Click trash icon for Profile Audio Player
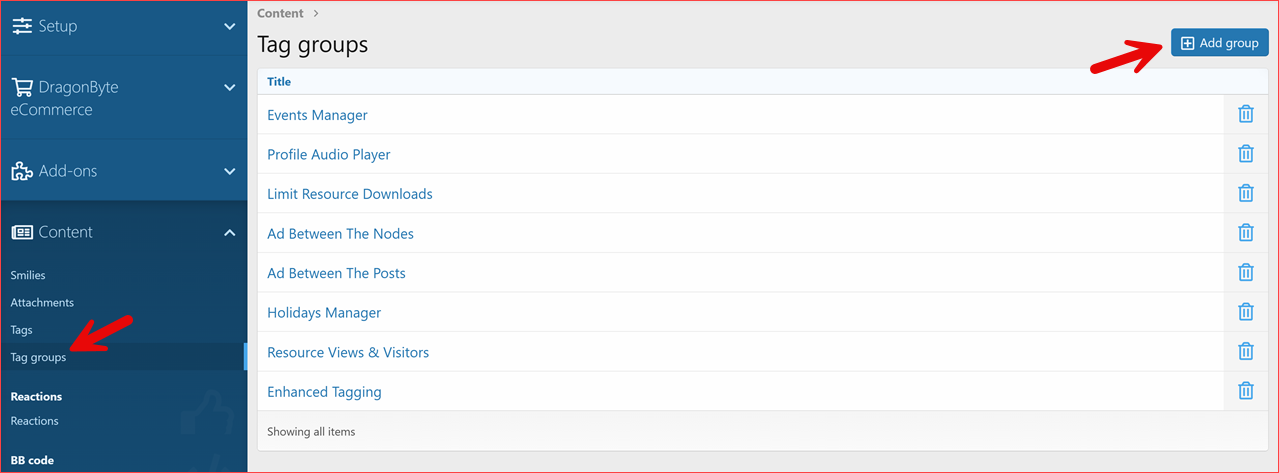The height and width of the screenshot is (473, 1279). point(1245,154)
